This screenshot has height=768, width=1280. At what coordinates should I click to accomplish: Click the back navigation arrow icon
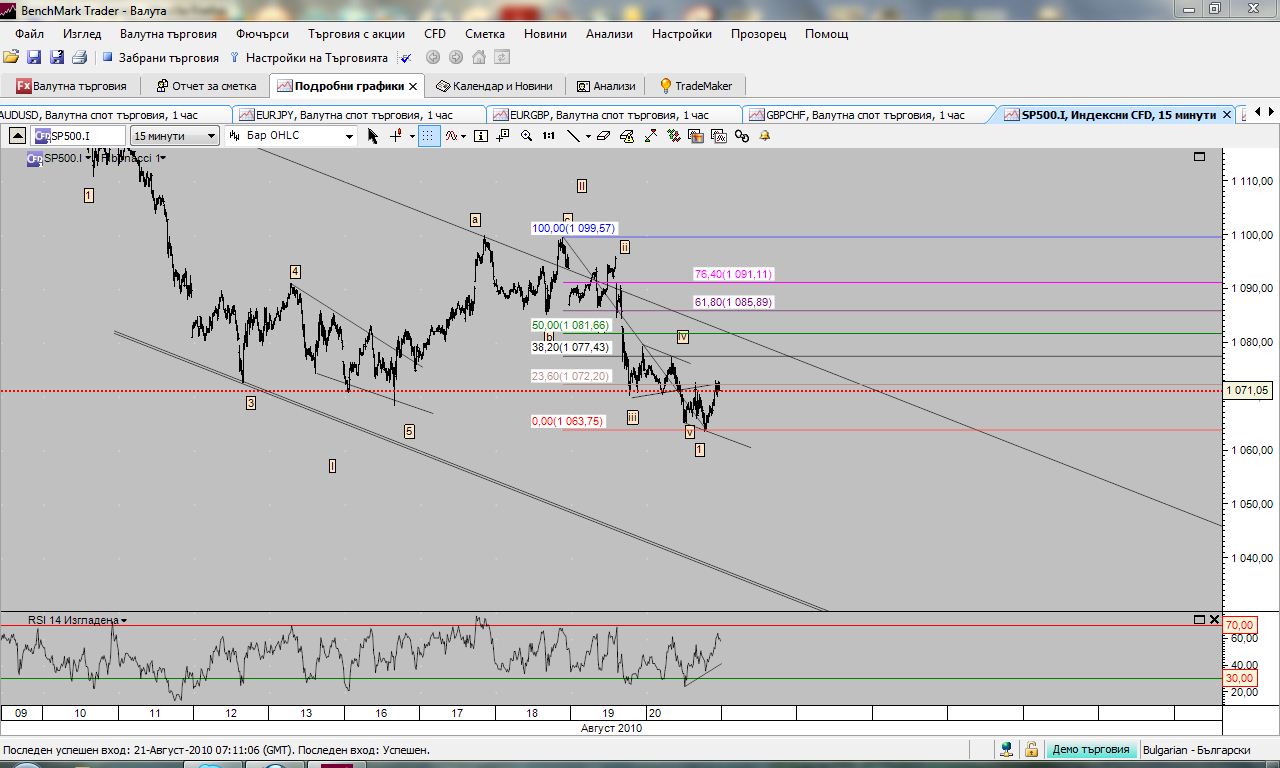click(434, 58)
